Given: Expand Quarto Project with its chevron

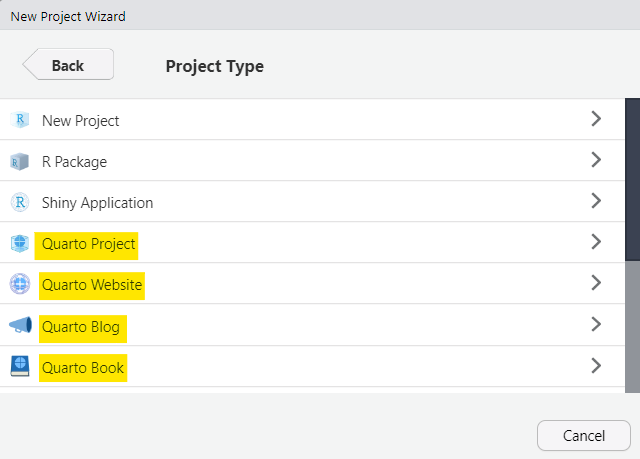Looking at the screenshot, I should click(596, 242).
